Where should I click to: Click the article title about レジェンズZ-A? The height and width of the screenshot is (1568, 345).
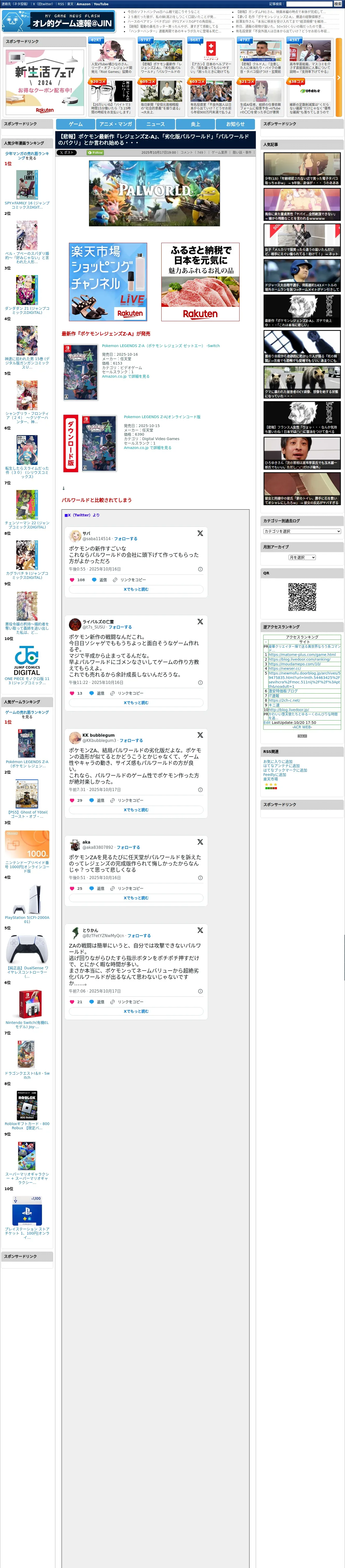point(154,139)
